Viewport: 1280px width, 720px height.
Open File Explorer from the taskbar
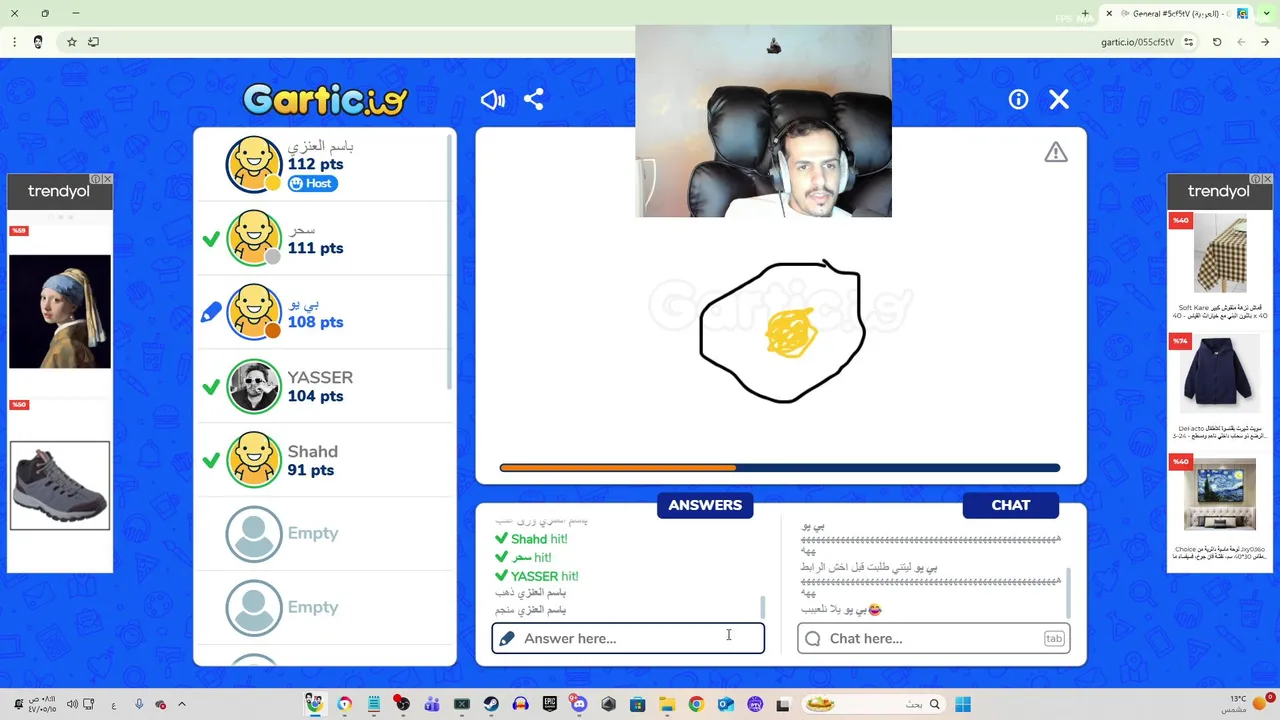tap(666, 704)
